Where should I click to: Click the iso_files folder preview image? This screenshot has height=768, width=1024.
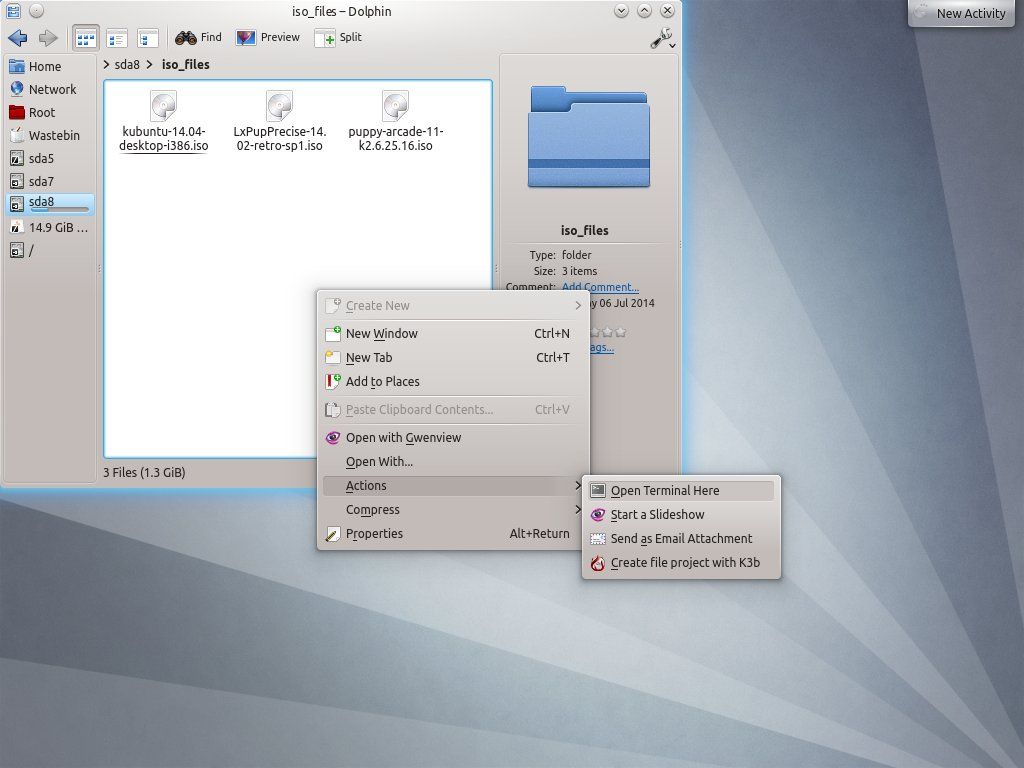[588, 136]
